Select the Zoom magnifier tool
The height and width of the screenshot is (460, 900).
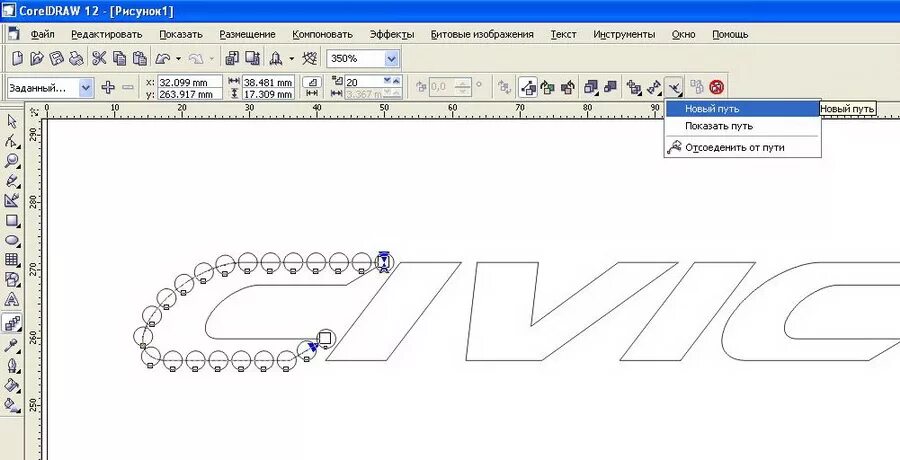click(x=11, y=161)
